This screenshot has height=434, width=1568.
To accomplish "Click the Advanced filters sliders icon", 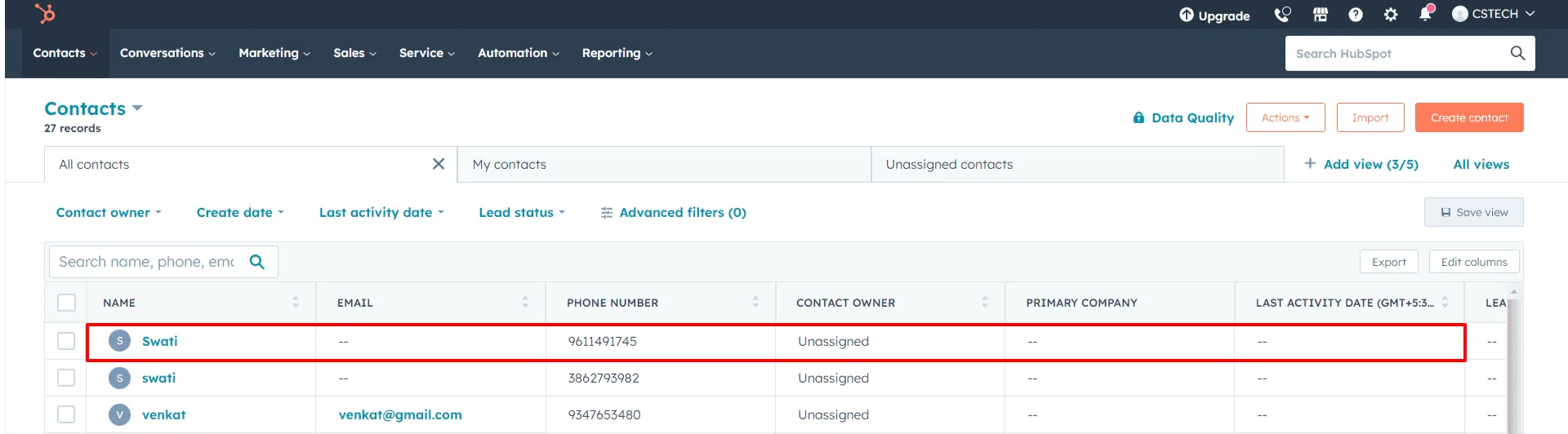I will click(607, 213).
